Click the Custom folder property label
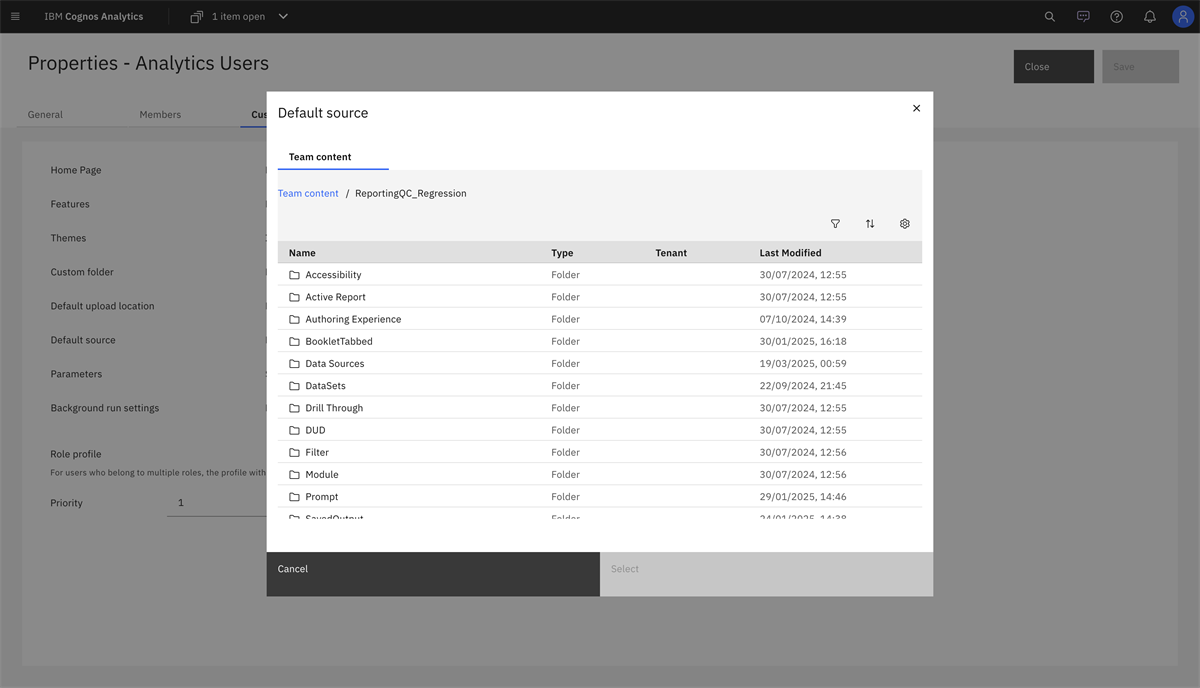The image size is (1200, 688). coord(82,272)
